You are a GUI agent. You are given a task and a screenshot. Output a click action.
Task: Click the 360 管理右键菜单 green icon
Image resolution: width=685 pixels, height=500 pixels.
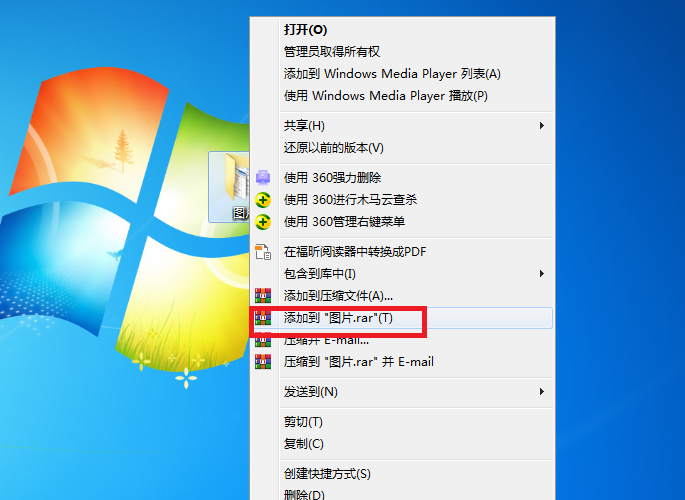click(x=263, y=222)
